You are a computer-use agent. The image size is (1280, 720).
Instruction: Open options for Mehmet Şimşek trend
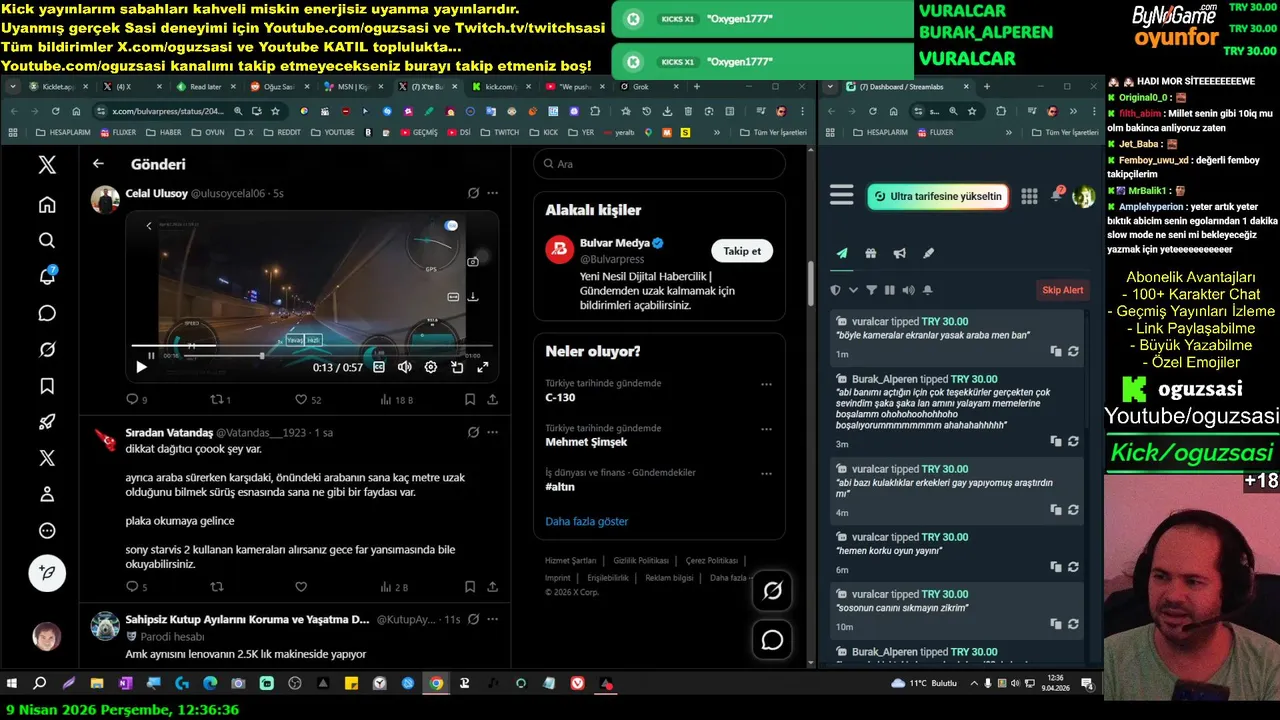(x=766, y=429)
